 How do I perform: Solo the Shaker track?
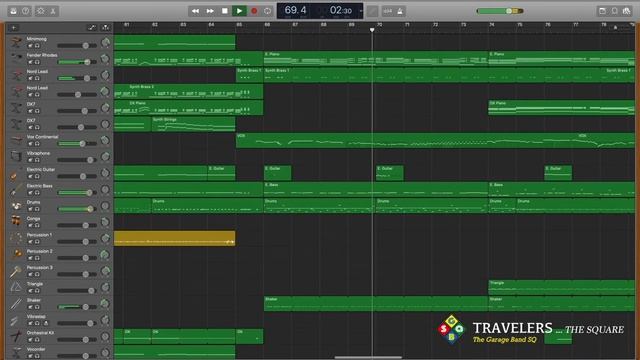pyautogui.click(x=37, y=307)
